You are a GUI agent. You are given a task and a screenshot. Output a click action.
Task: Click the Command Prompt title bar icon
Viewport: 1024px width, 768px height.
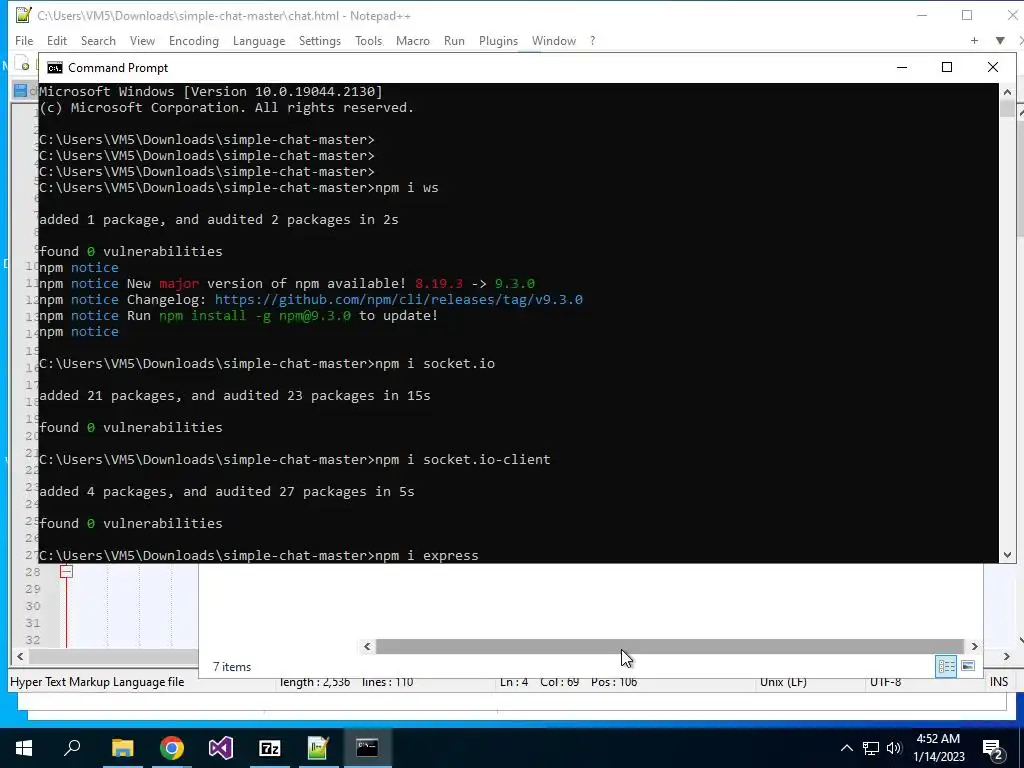(55, 68)
